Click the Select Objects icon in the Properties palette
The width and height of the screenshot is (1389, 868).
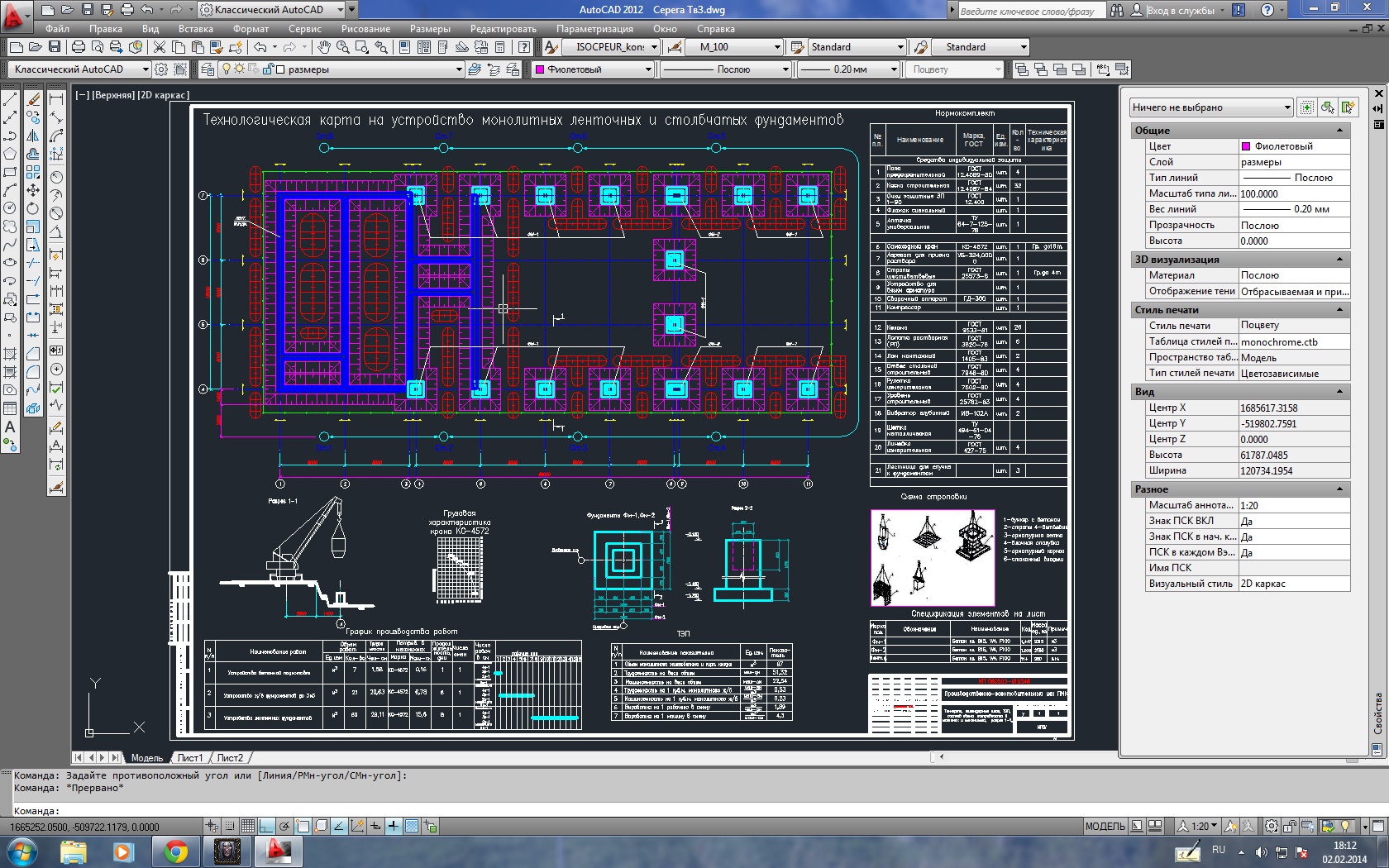pos(1328,107)
